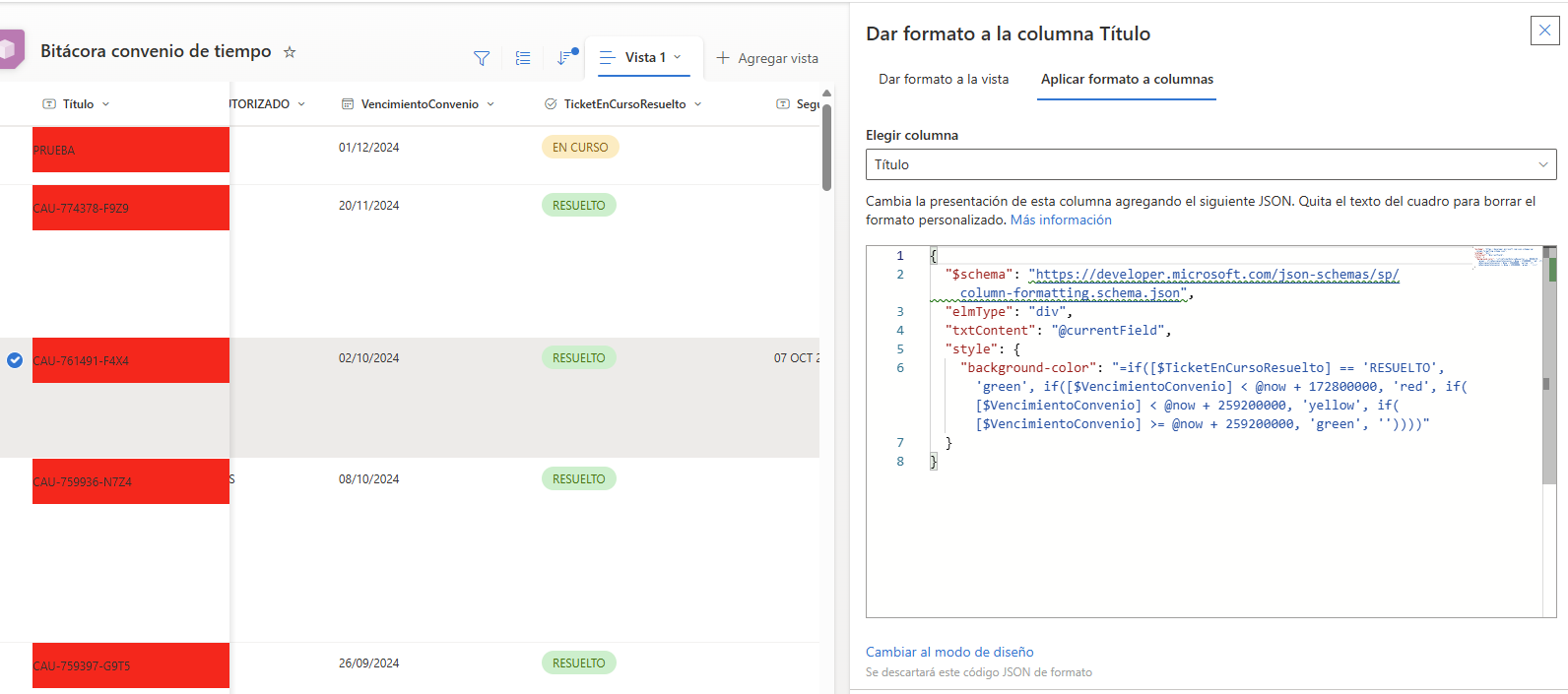Open the Elegir columna combo box
Viewport: 1568px width, 694px height.
1210,164
